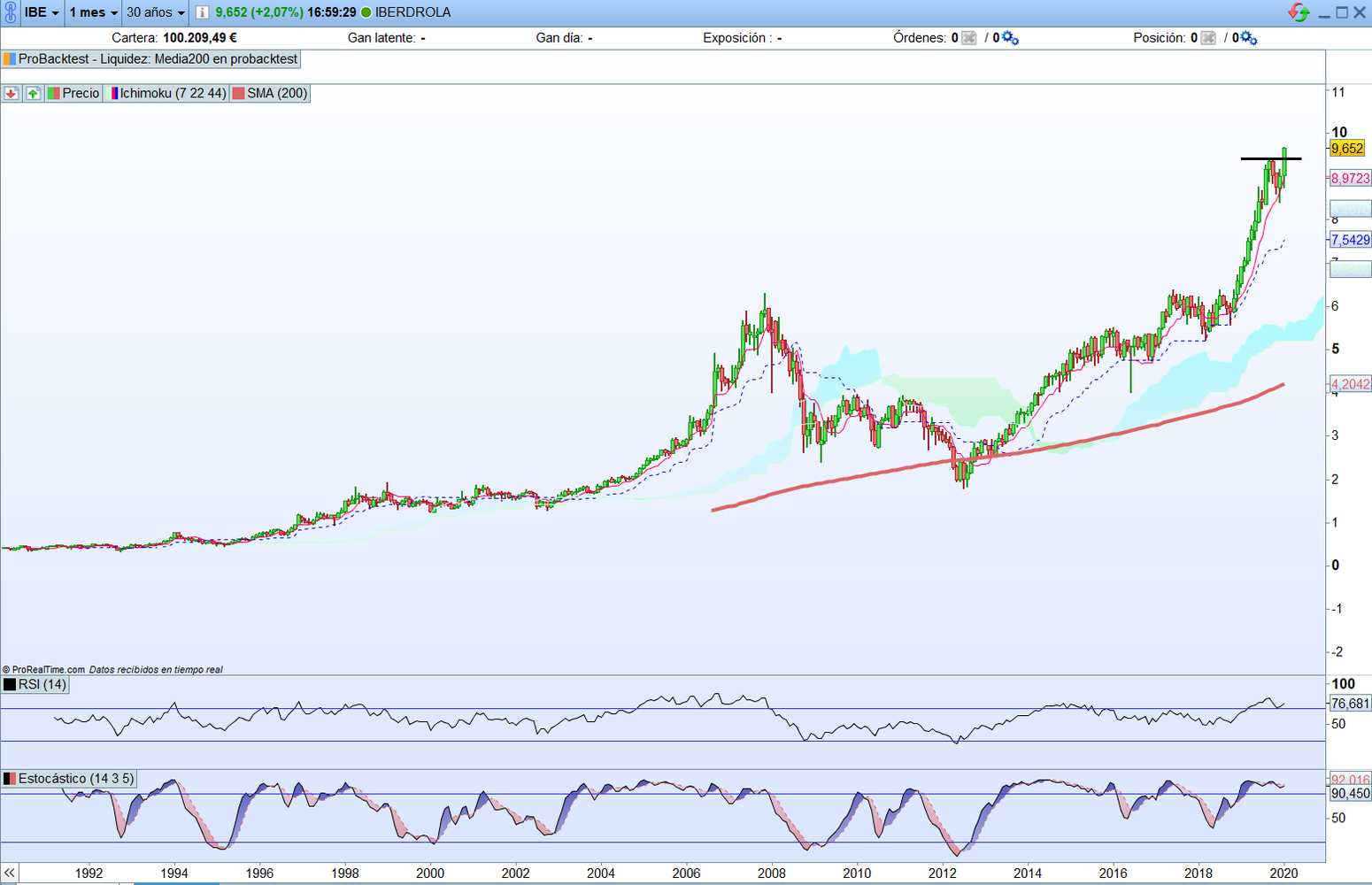The height and width of the screenshot is (885, 1372).
Task: Open the Posición gear settings icon
Action: point(1249,38)
